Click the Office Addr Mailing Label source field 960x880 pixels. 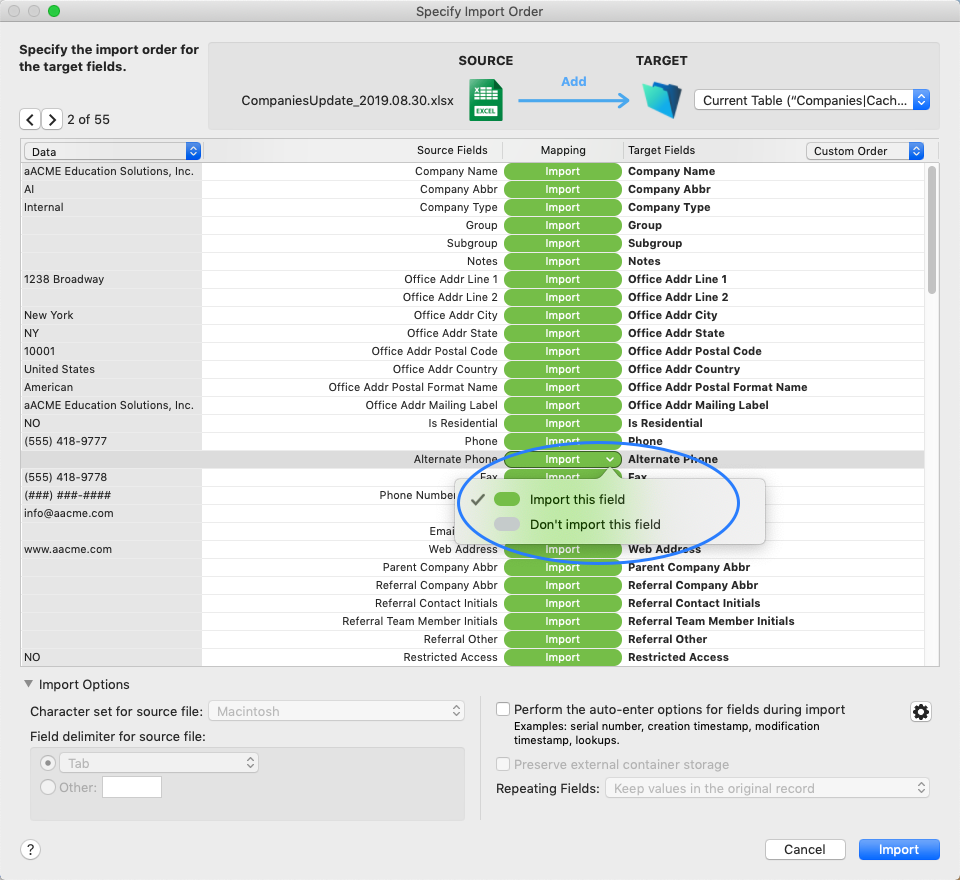click(x=432, y=405)
